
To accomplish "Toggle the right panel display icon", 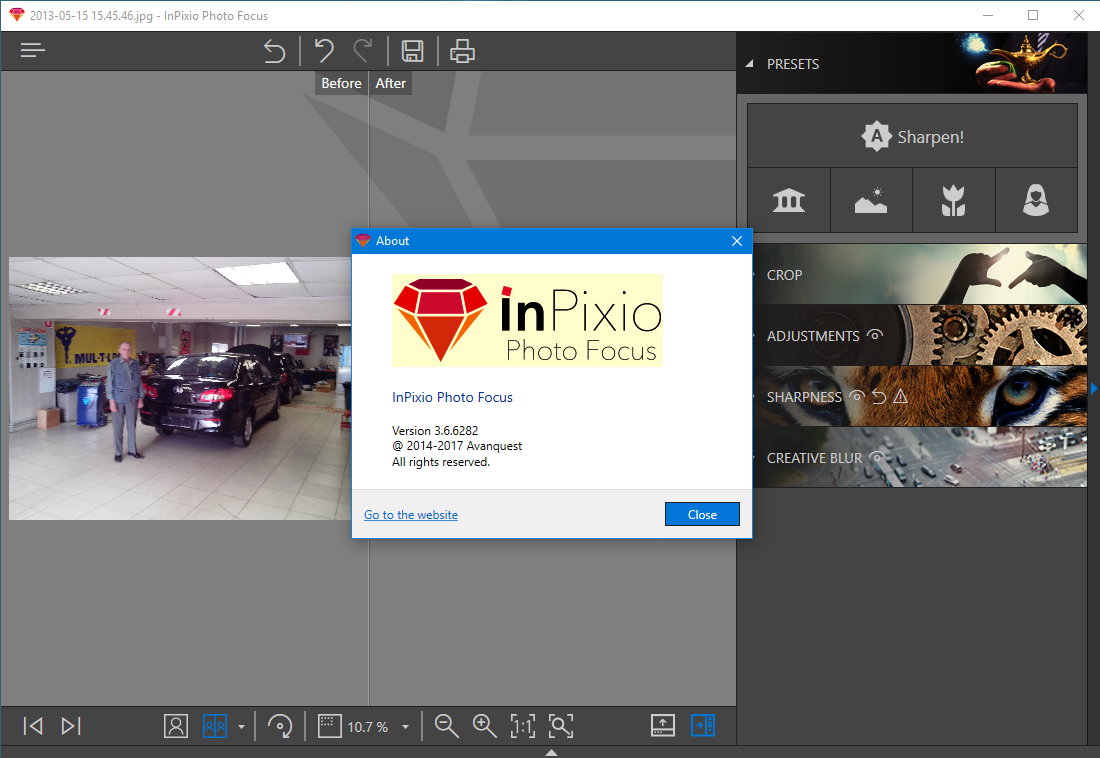I will pyautogui.click(x=703, y=726).
